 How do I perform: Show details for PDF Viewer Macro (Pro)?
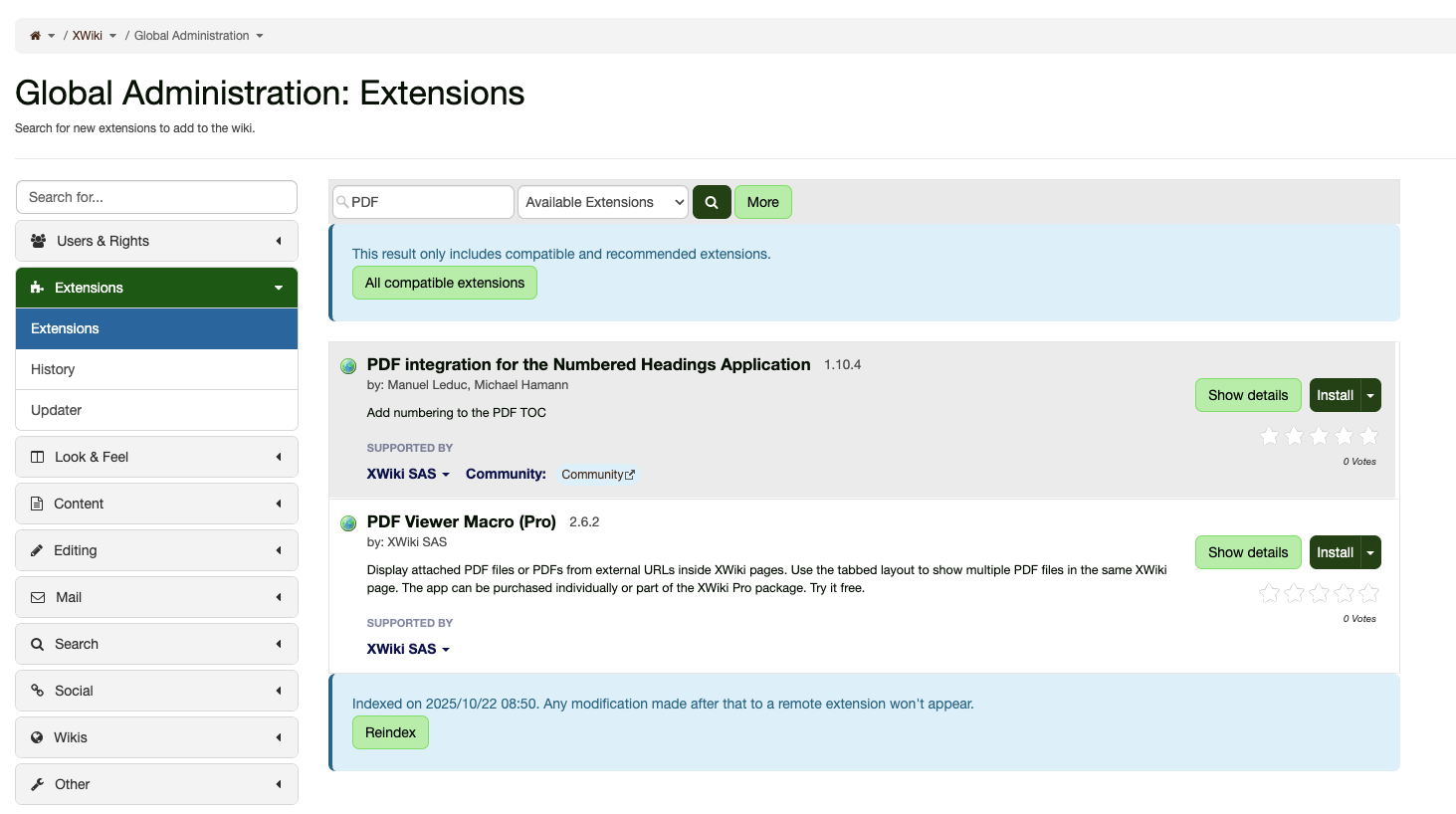click(1247, 552)
